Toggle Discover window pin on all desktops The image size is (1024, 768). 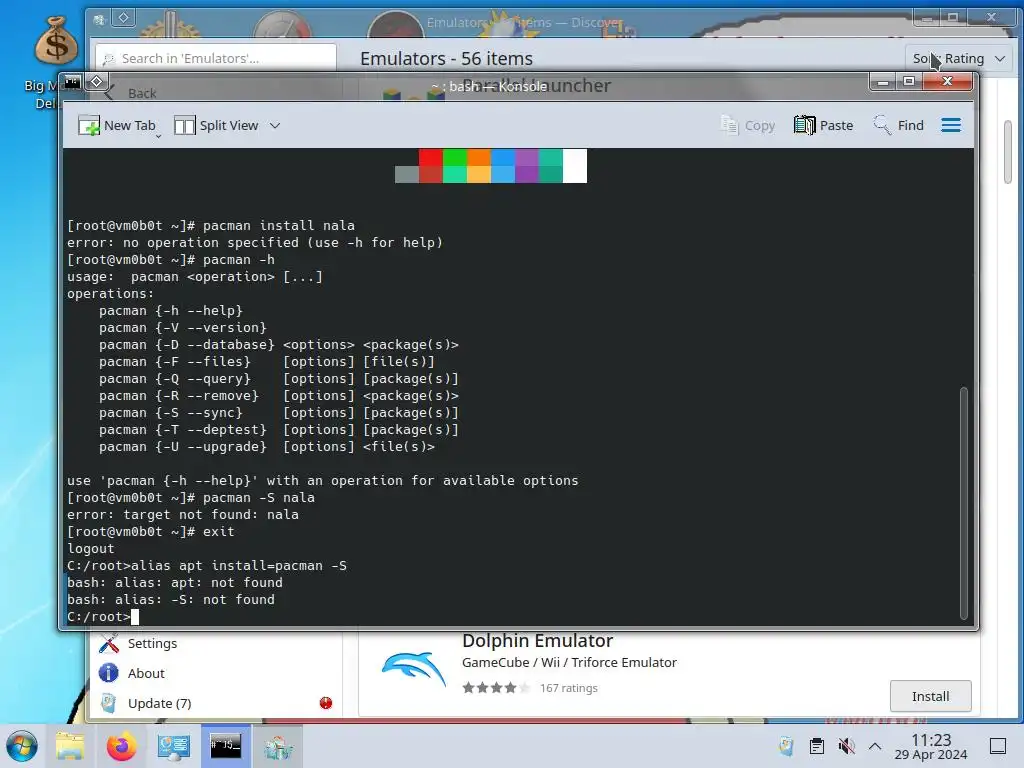tap(123, 18)
